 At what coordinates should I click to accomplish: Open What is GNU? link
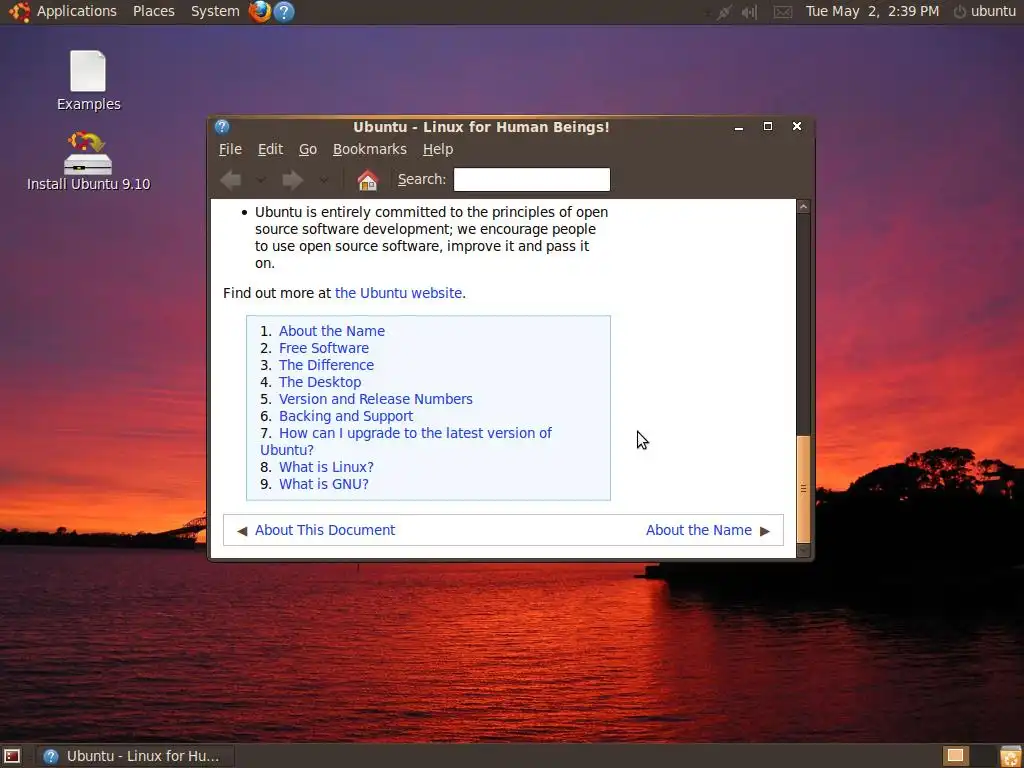[x=324, y=484]
